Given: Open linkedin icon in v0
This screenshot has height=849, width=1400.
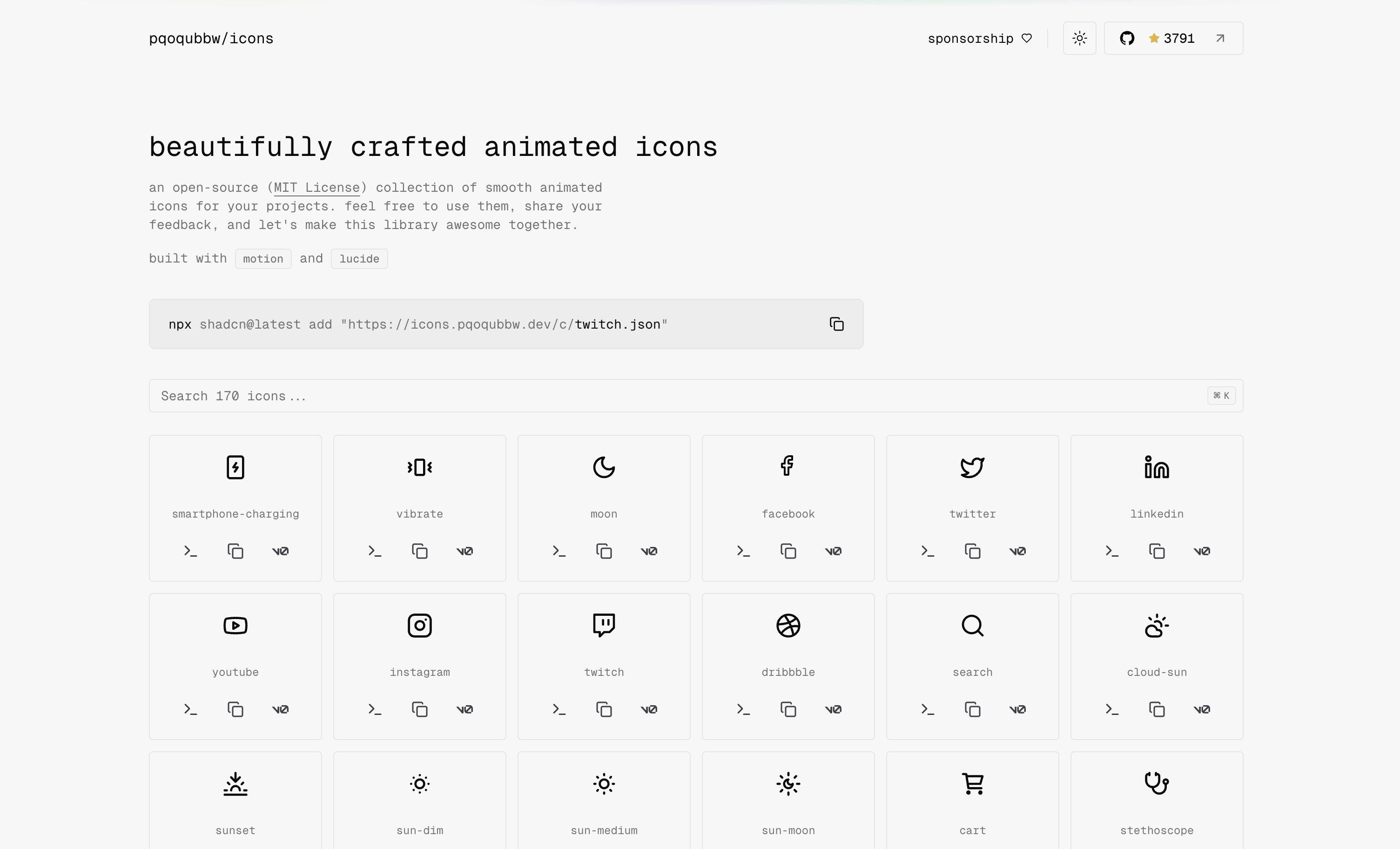Looking at the screenshot, I should [1202, 551].
